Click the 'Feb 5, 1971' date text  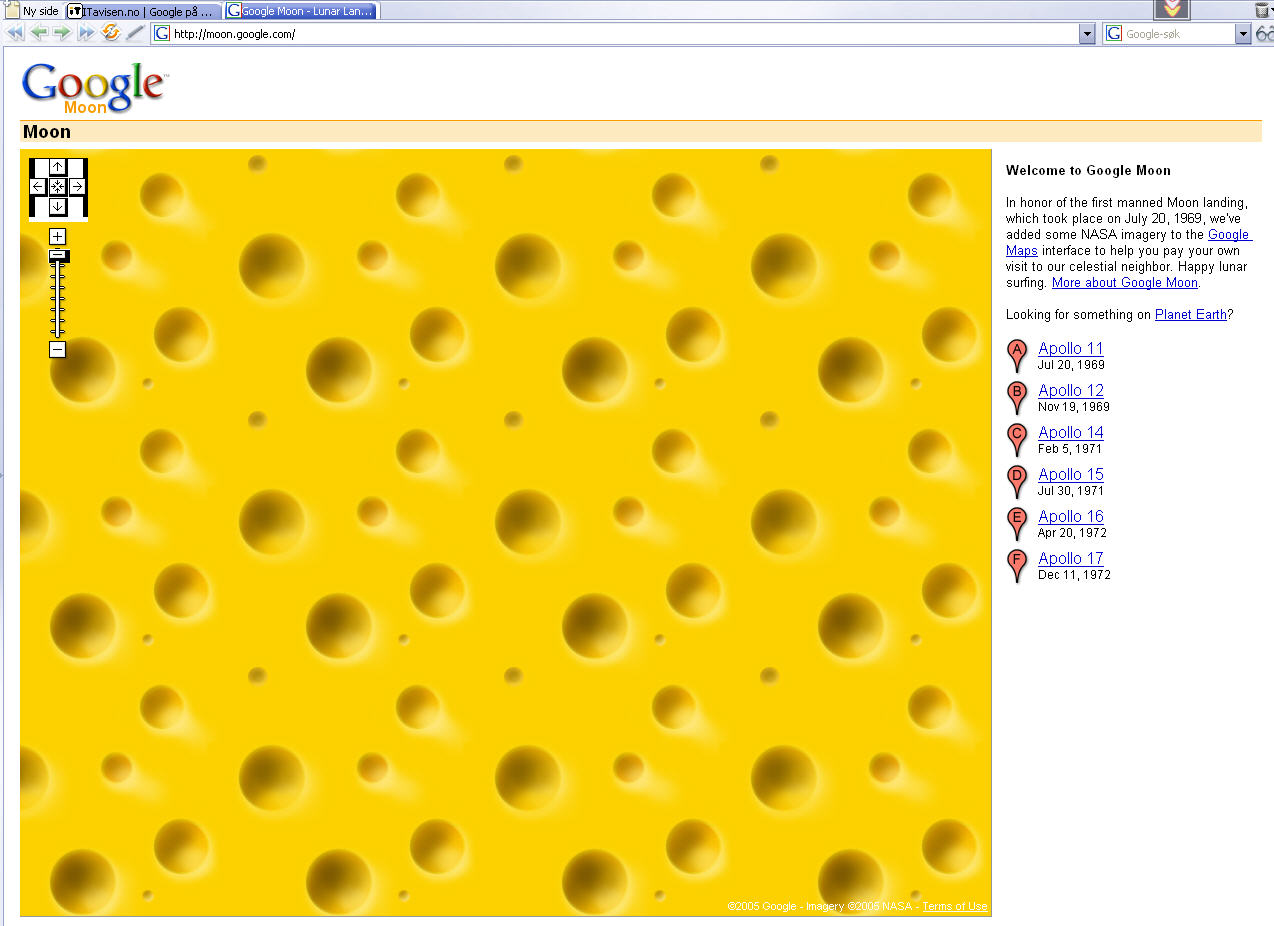point(1070,449)
